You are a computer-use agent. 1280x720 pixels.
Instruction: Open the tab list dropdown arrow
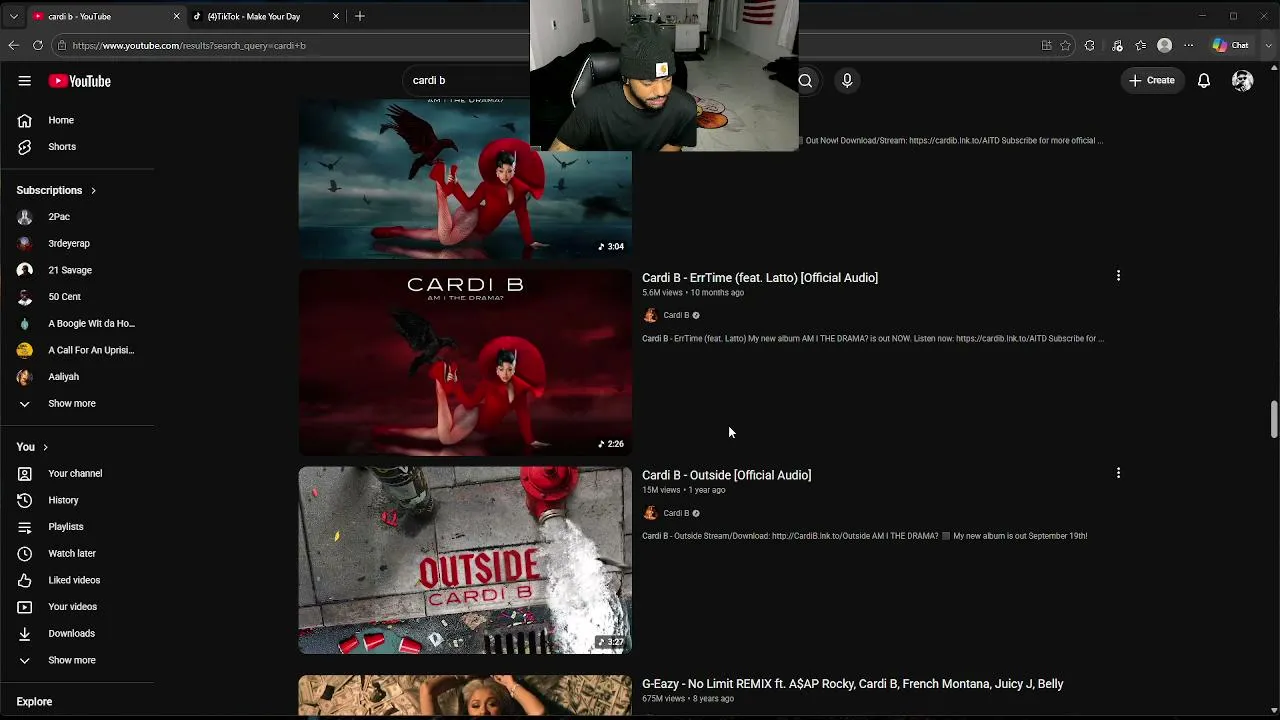13,16
